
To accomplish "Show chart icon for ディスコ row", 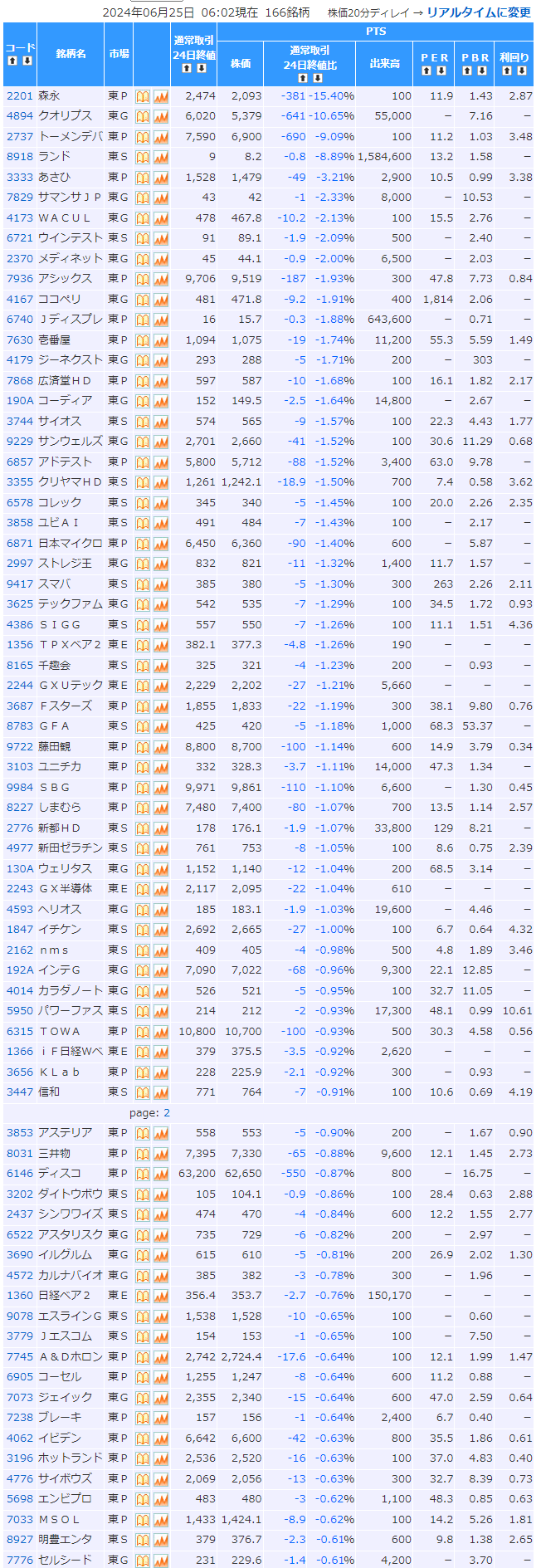I will (161, 1174).
